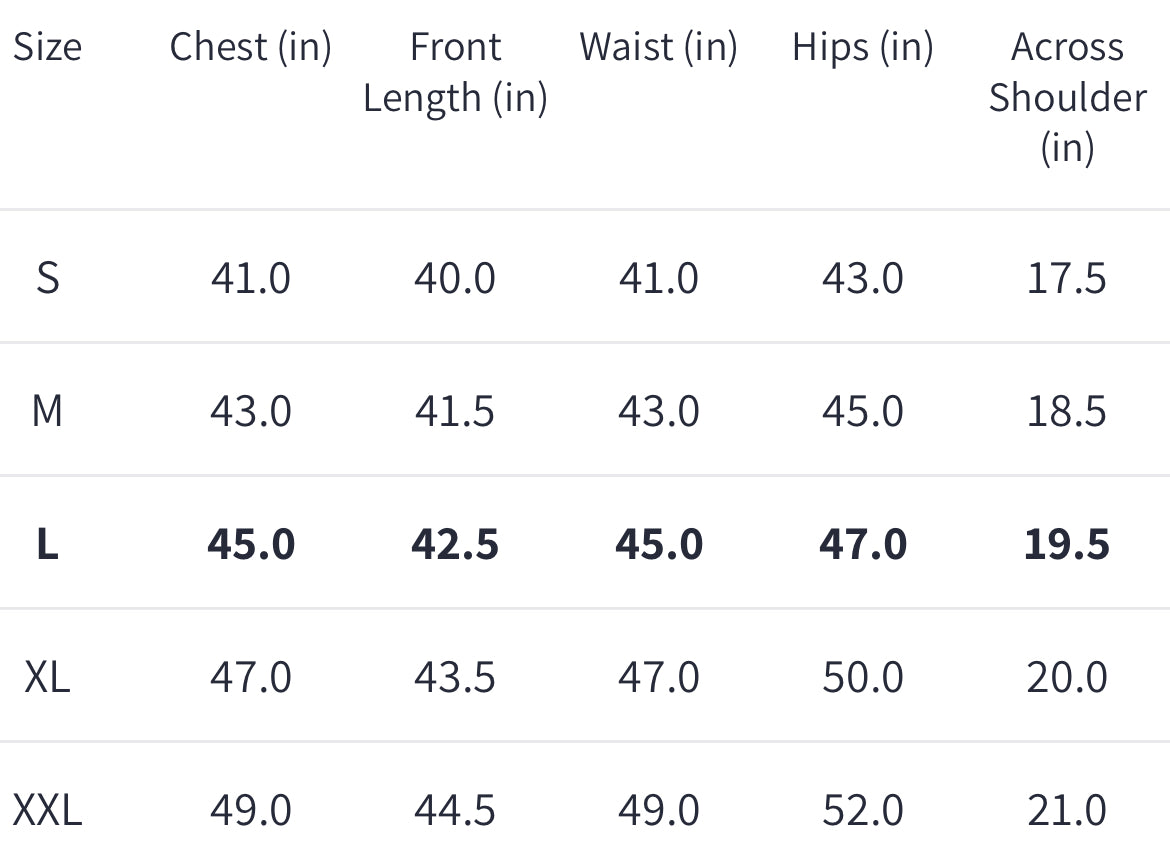Click the Across Shoulder (in) header
The height and width of the screenshot is (864, 1170).
pos(1067,97)
